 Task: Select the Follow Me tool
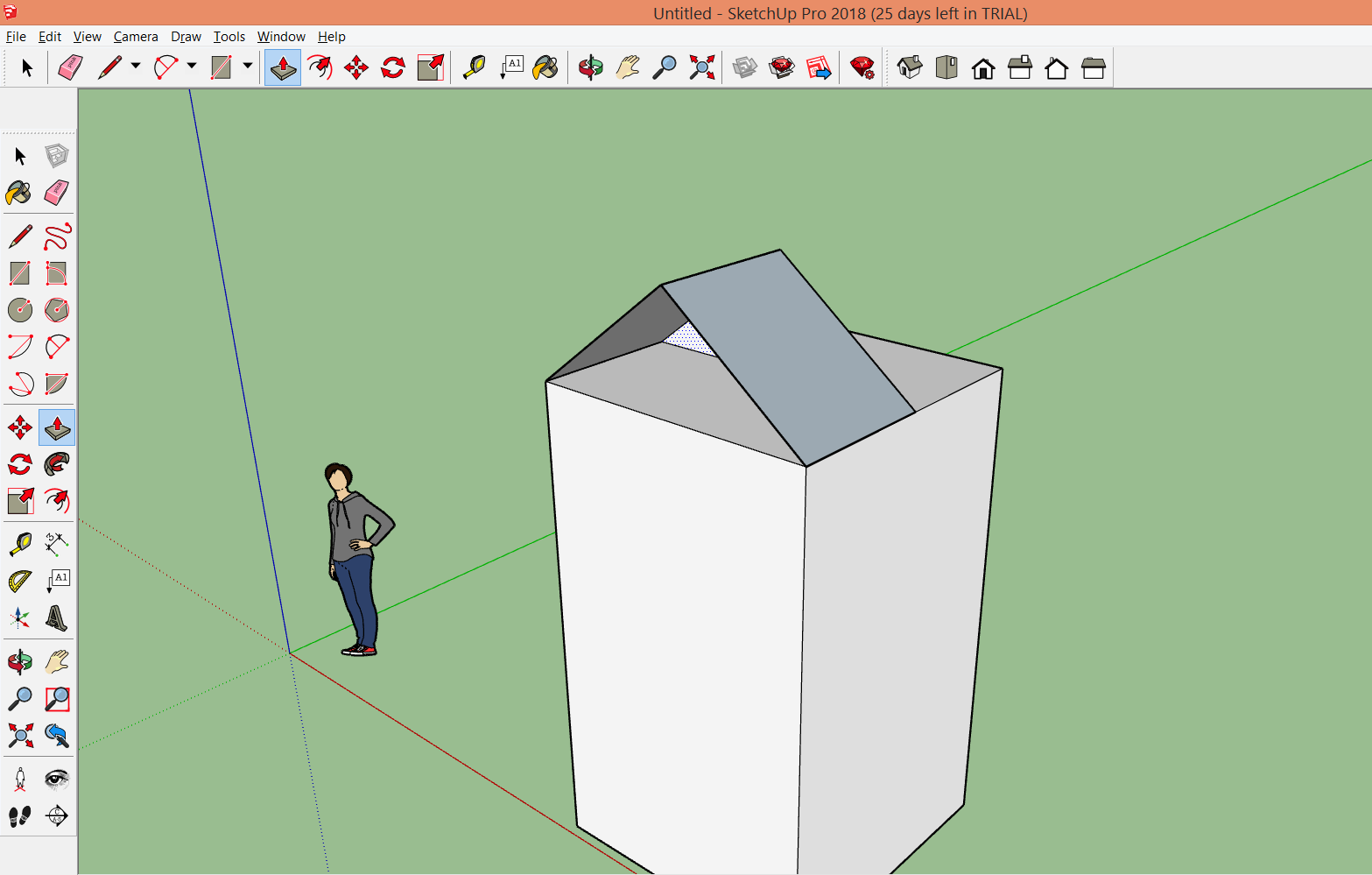coord(320,67)
